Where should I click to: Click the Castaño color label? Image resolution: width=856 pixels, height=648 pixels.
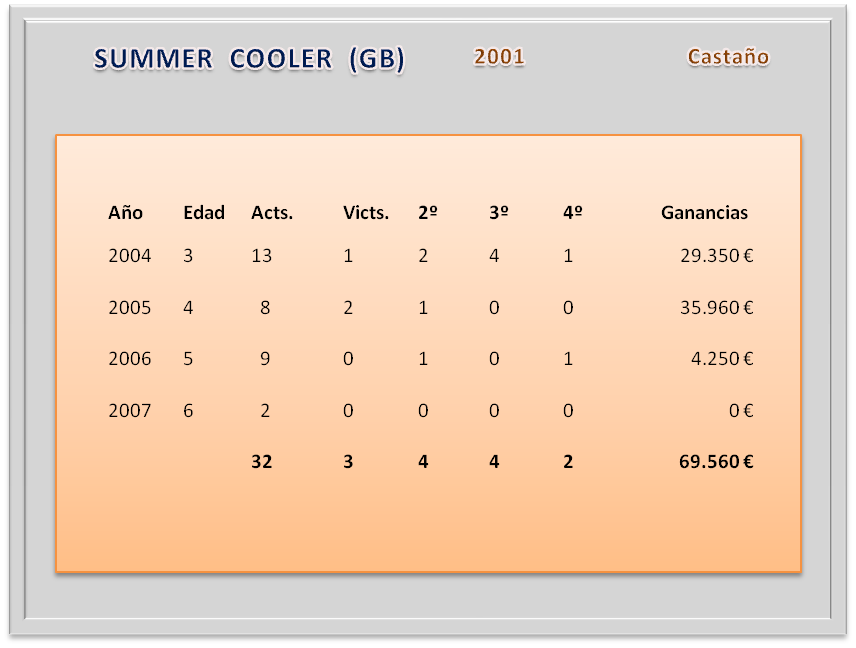click(x=728, y=57)
